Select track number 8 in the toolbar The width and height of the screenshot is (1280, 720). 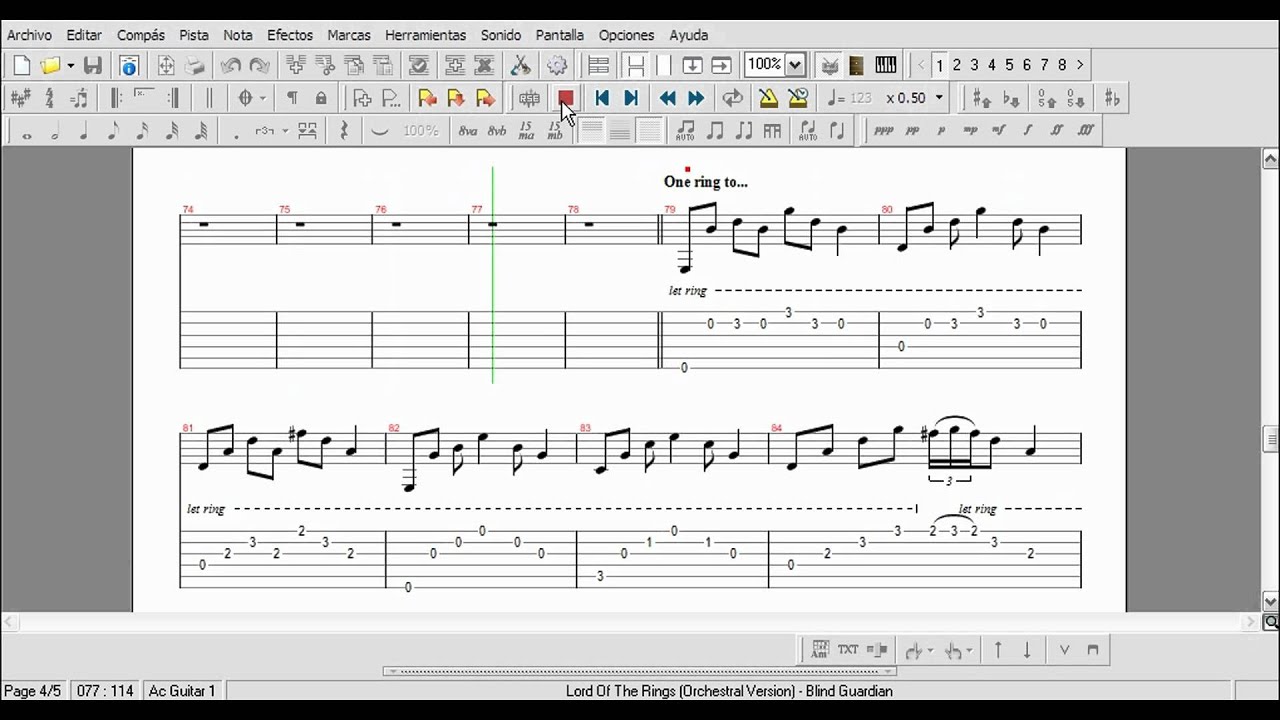1062,65
